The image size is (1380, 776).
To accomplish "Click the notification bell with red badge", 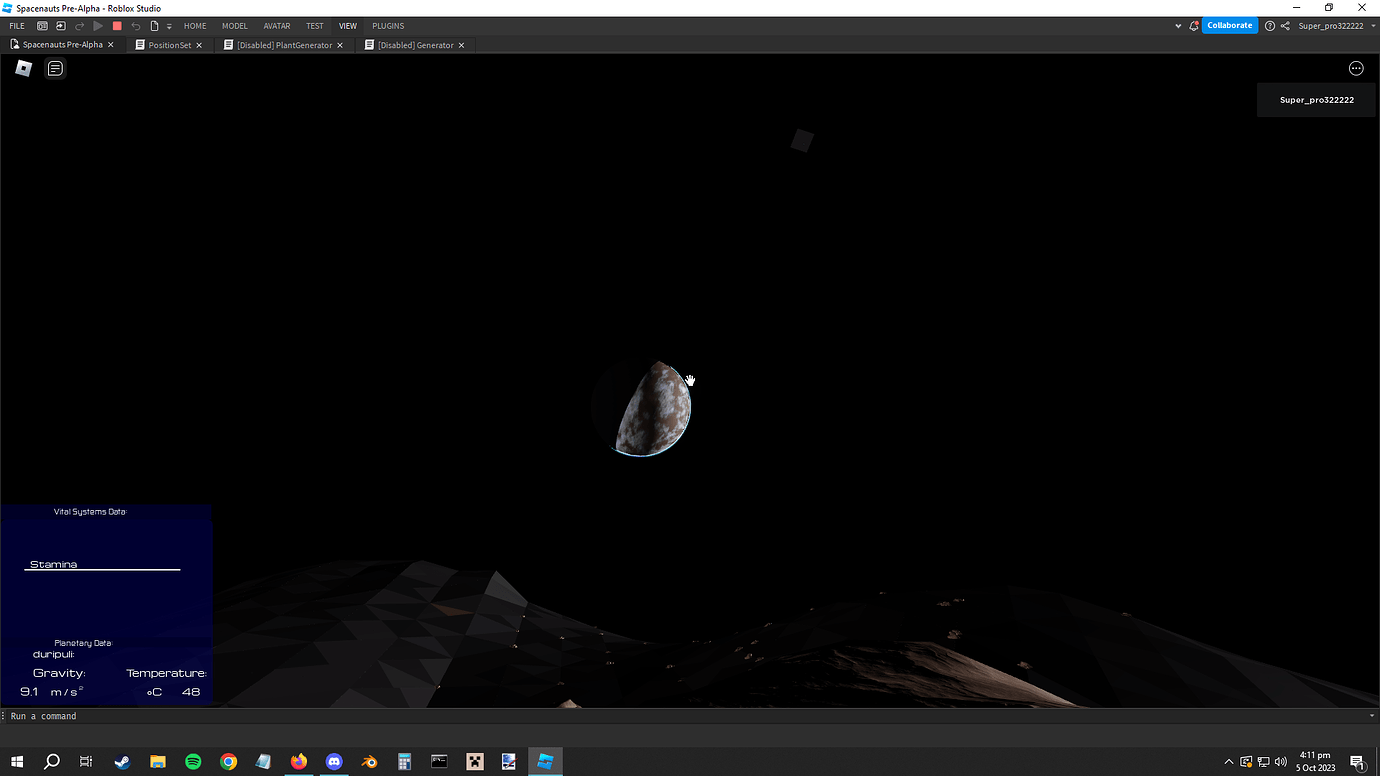I will tap(1194, 25).
